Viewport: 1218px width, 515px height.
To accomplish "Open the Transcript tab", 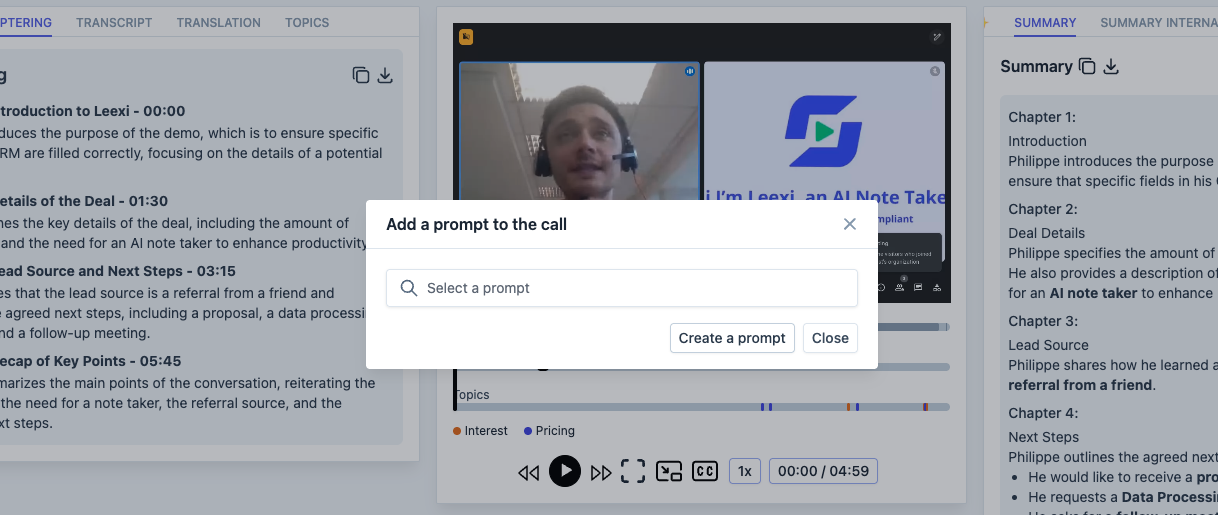I will 114,22.
